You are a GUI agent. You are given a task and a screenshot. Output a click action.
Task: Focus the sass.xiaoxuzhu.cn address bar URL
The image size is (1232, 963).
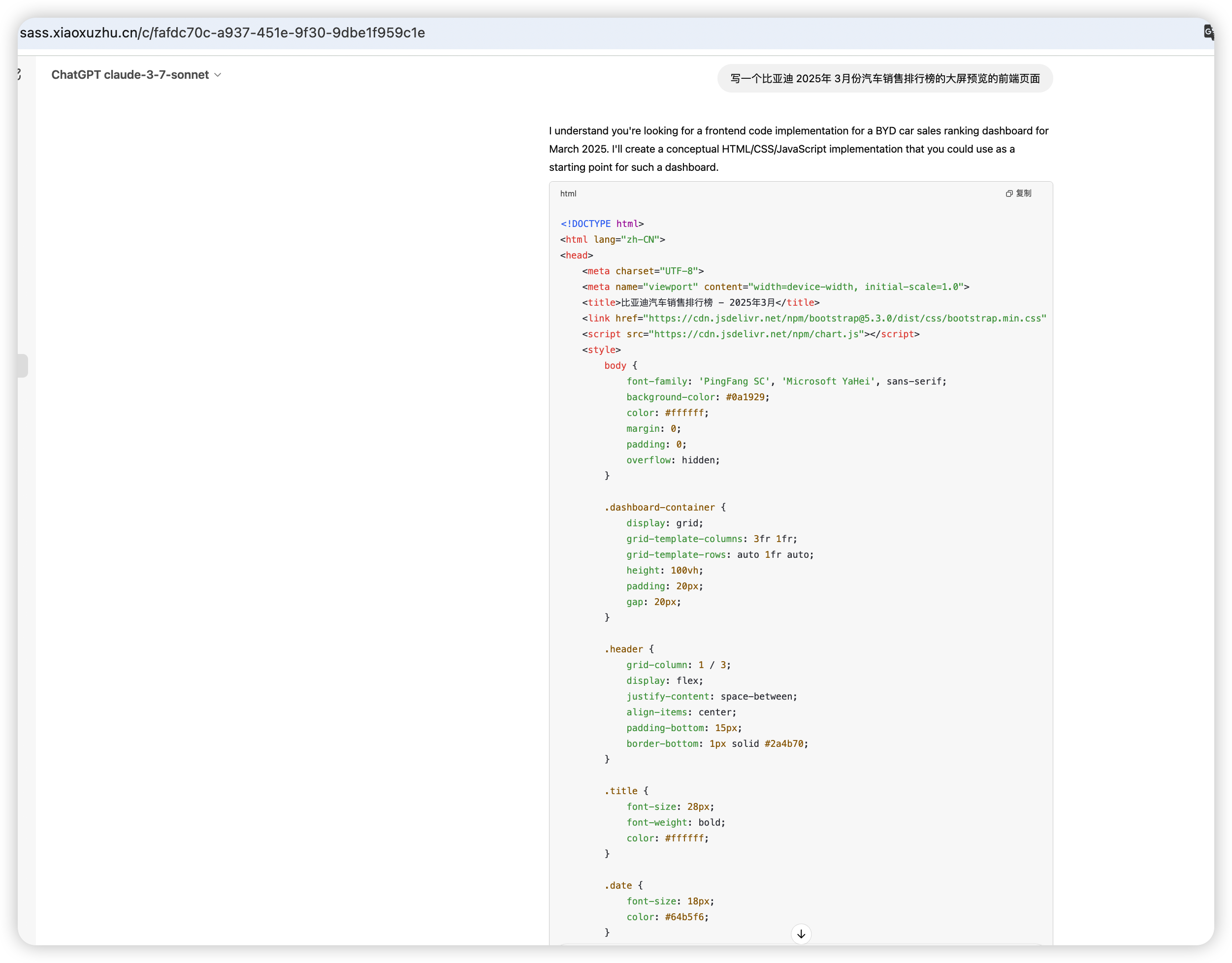click(222, 32)
